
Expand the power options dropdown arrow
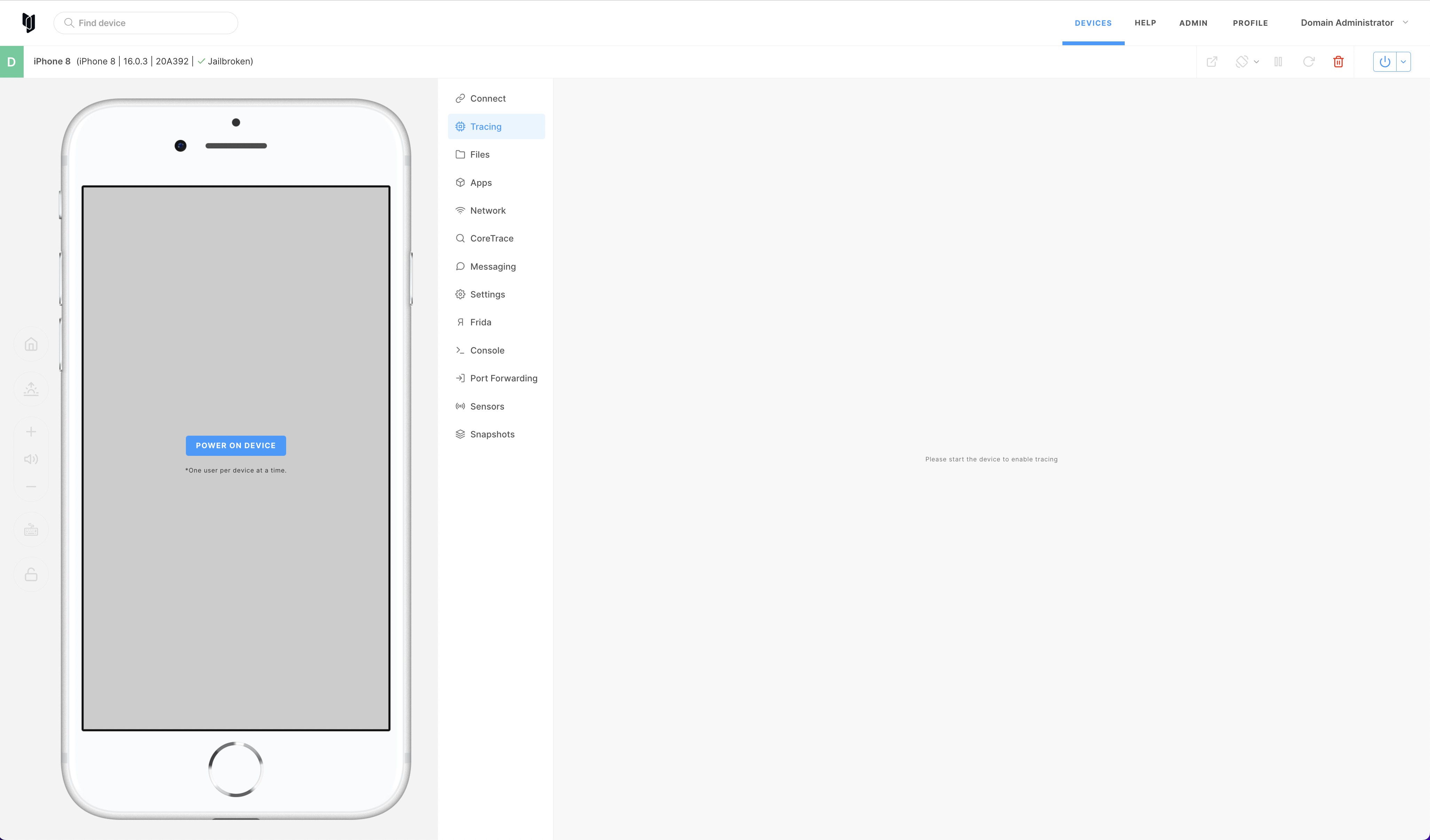(x=1403, y=62)
